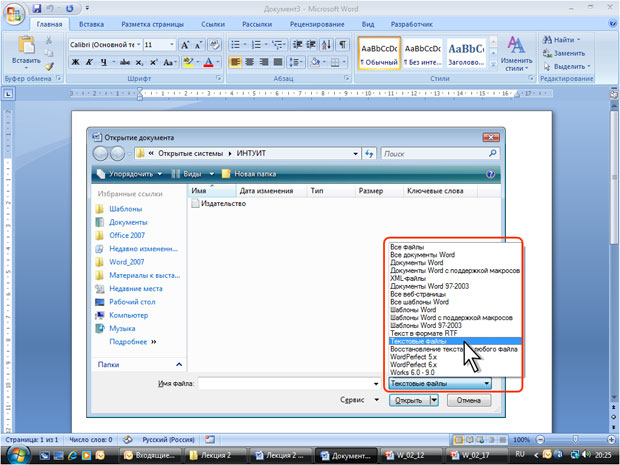620x465 pixels.
Task: Open the font size 11 dropdown
Action: (x=172, y=45)
